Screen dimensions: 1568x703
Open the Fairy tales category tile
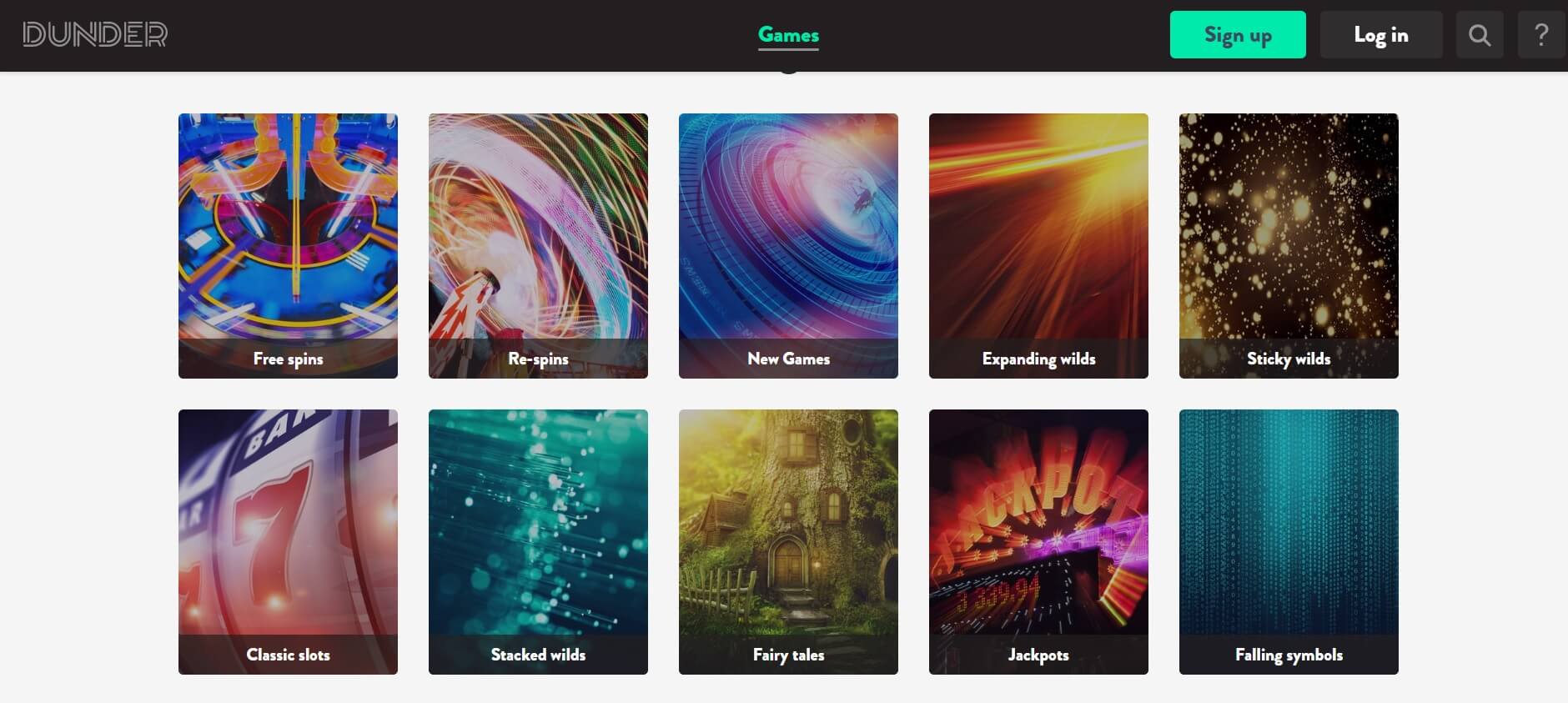coord(788,542)
